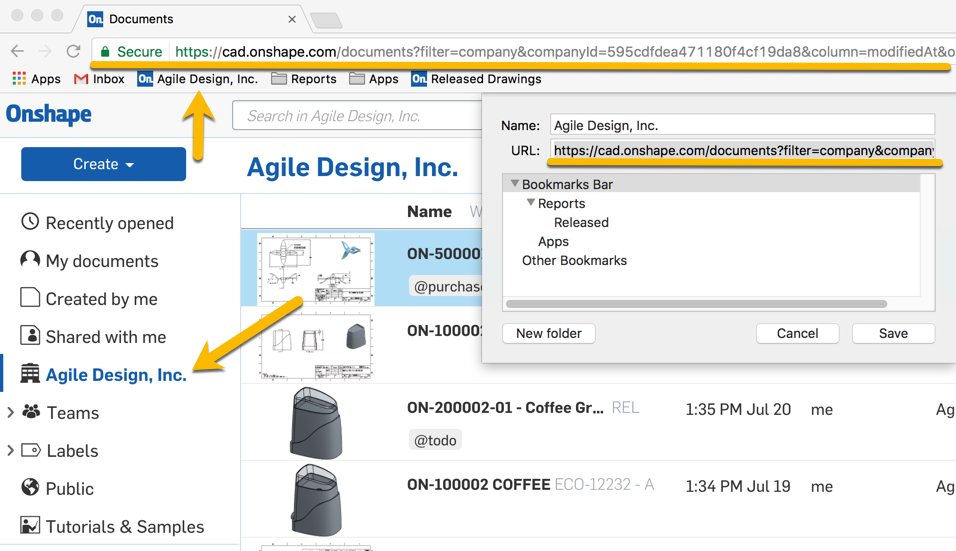
Task: Select Agile Design, Inc. company filter
Action: pyautogui.click(x=104, y=374)
